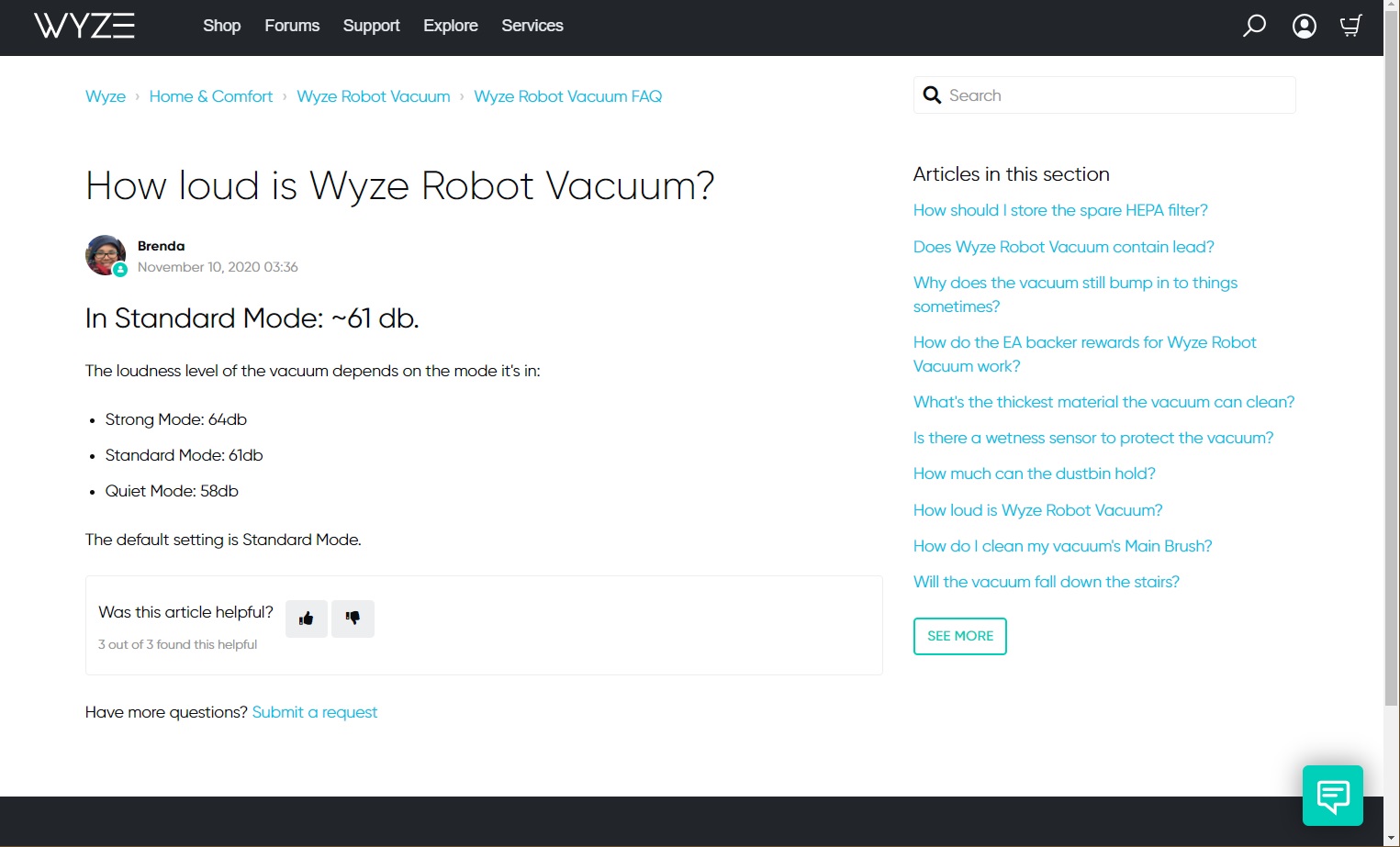Image resolution: width=1400 pixels, height=847 pixels.
Task: Click the 'Strong Mode: 64db' list item
Action: [176, 419]
